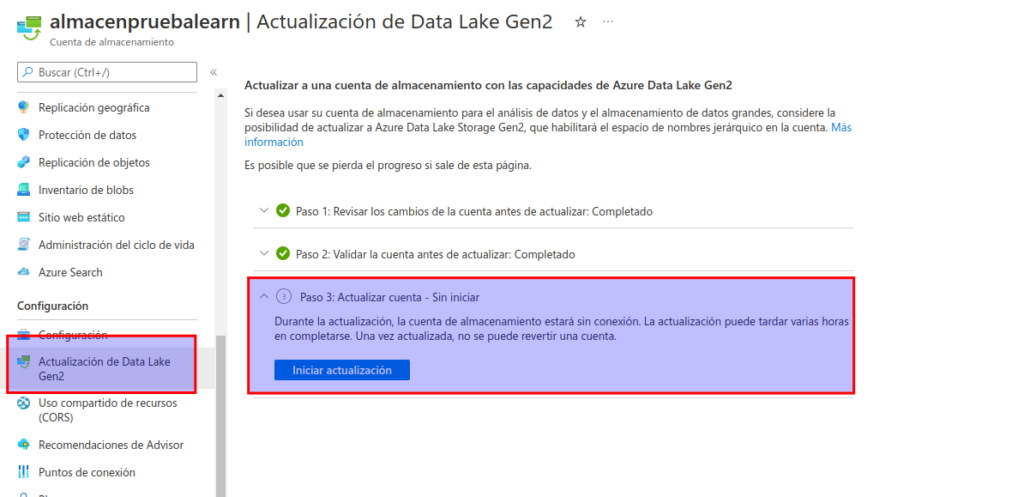Click the Iniciar actualización button
Viewport: 1024px width, 497px height.
pyautogui.click(x=342, y=370)
